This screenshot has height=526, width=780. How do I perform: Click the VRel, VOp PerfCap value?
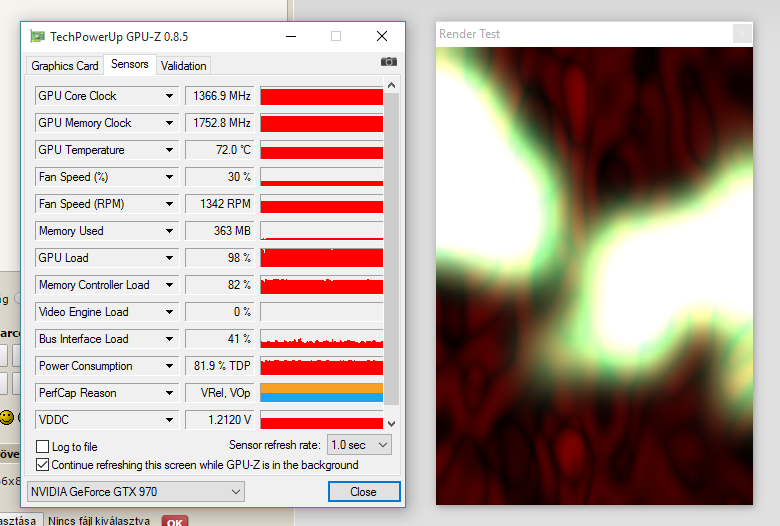point(219,393)
